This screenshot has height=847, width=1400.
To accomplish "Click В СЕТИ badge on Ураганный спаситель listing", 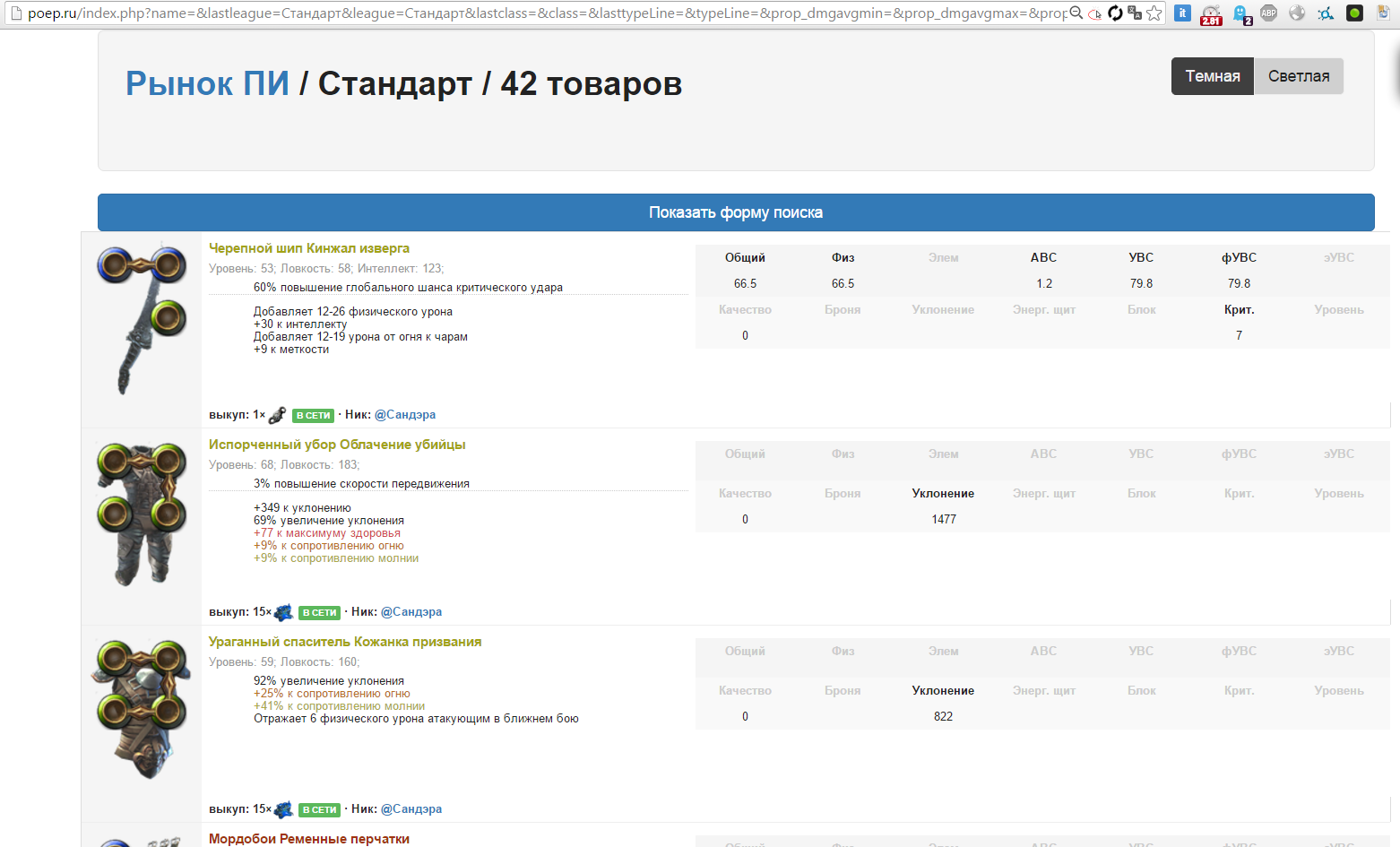I will pos(320,810).
